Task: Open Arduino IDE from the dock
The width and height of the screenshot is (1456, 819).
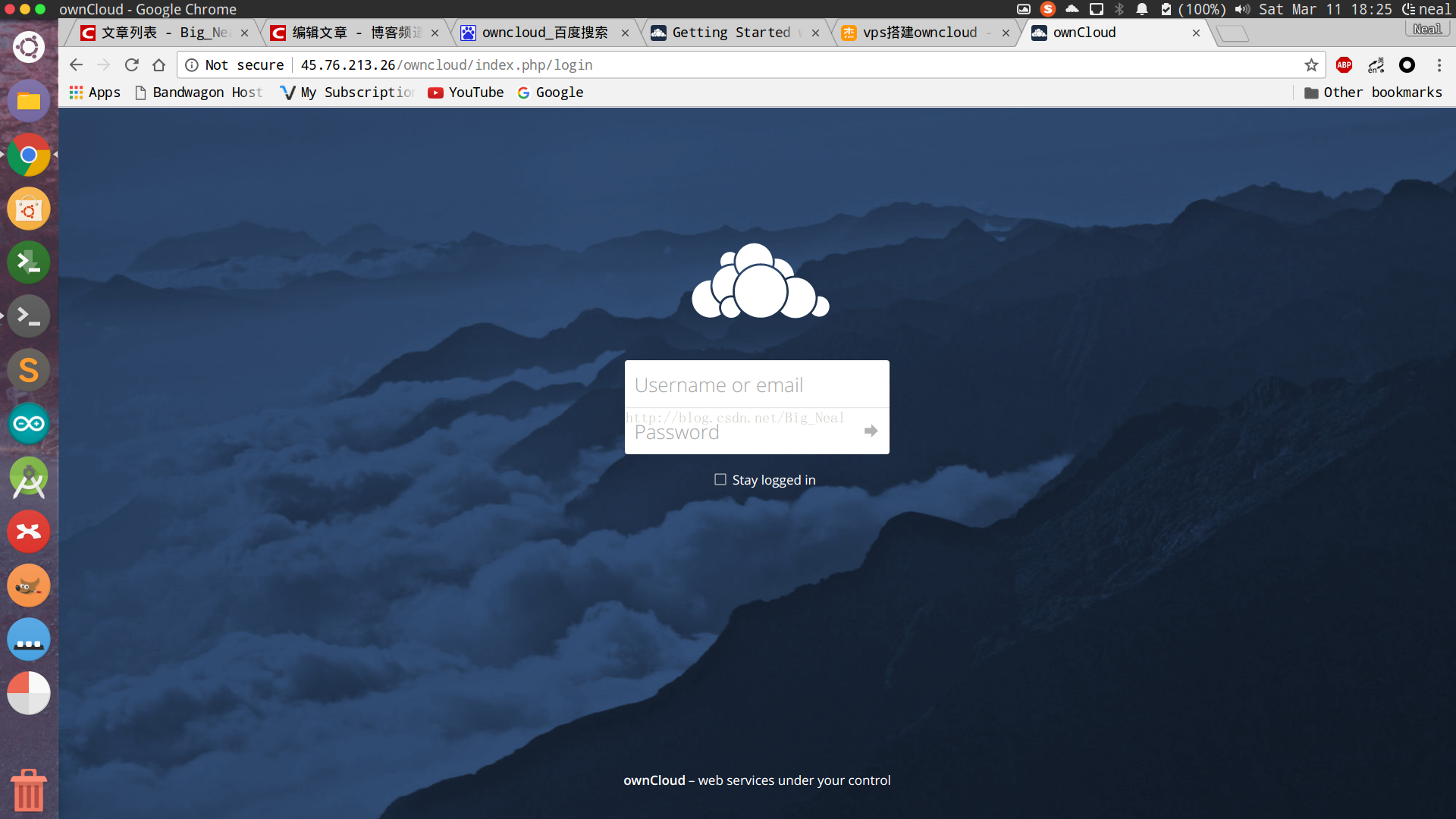Action: tap(29, 424)
